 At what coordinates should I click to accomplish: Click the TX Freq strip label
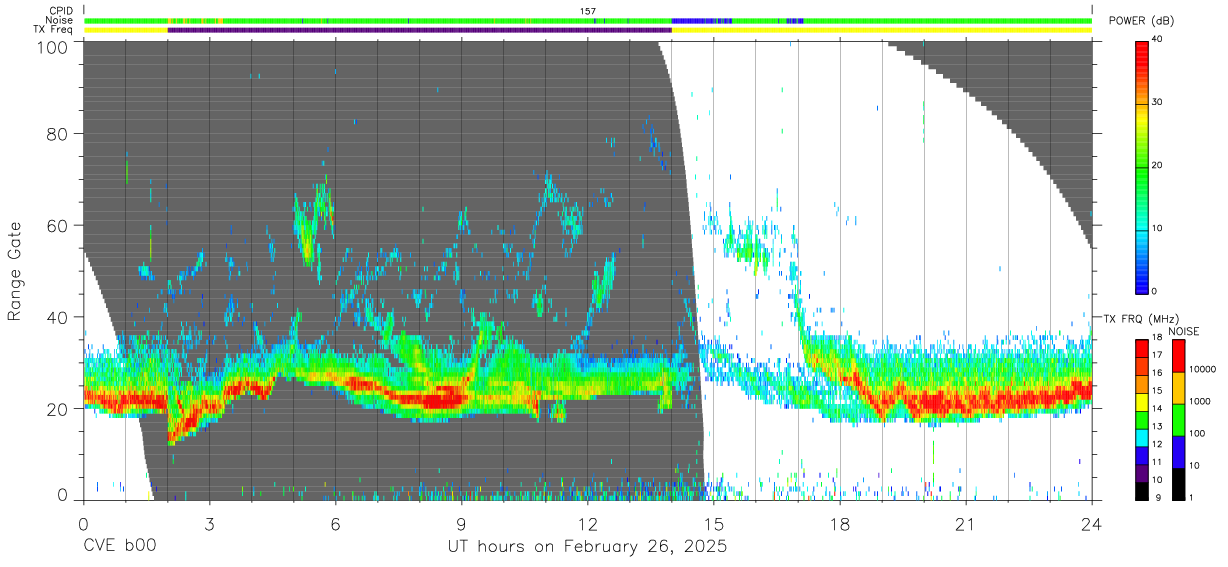coord(55,30)
